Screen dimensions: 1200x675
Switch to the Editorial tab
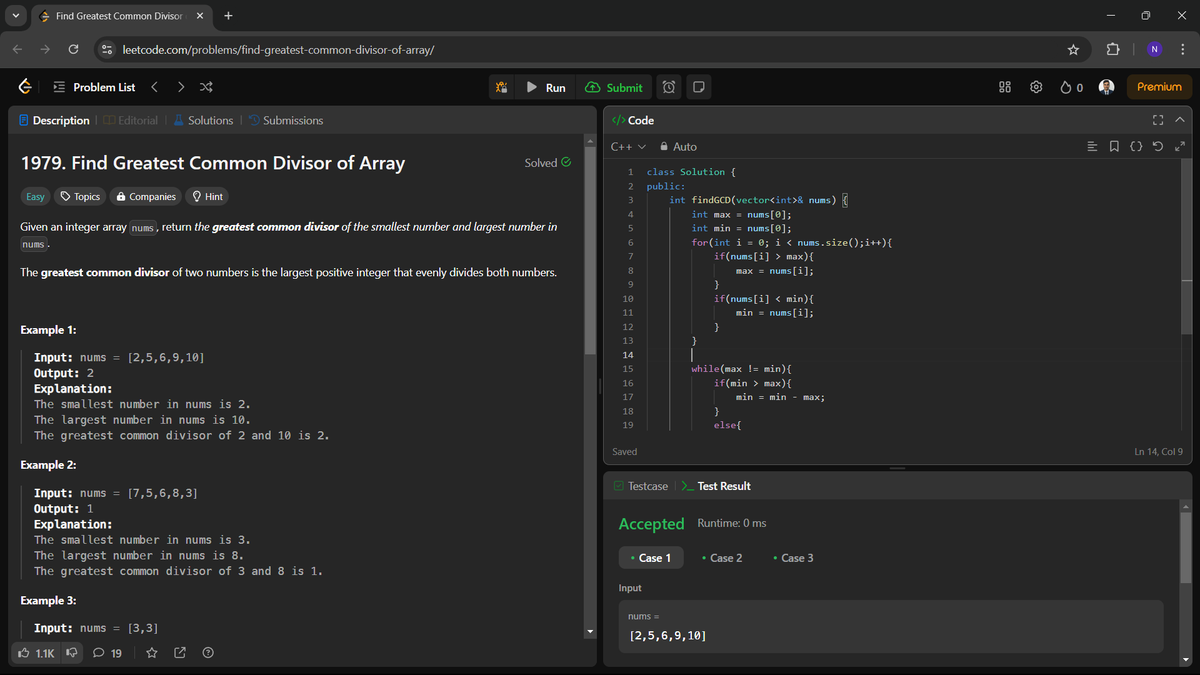click(130, 120)
